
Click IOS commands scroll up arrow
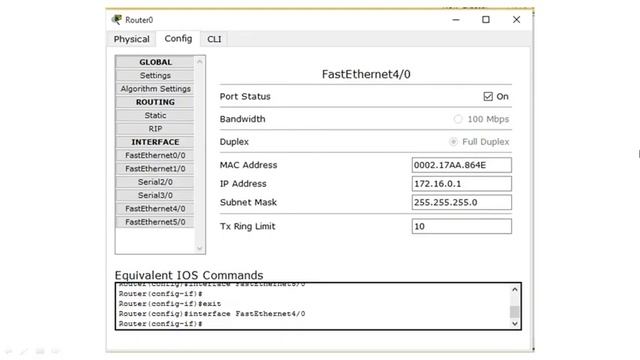(515, 289)
